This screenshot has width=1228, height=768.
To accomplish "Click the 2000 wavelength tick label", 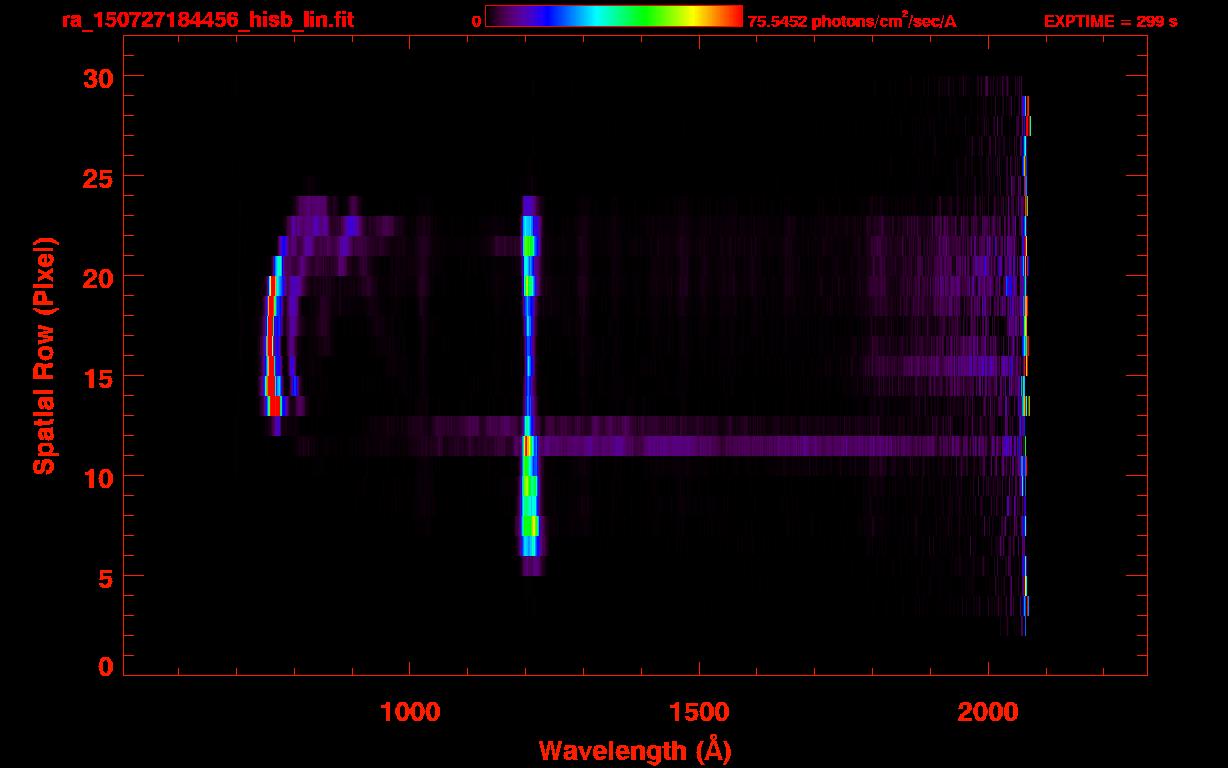I will pyautogui.click(x=988, y=712).
